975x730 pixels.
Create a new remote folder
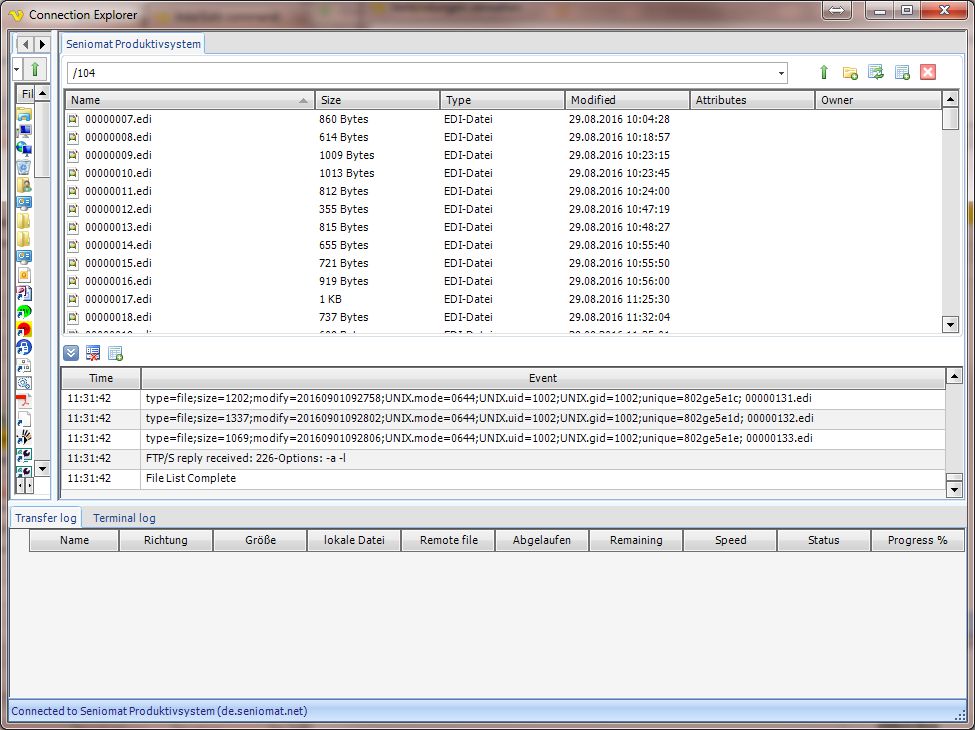[850, 73]
